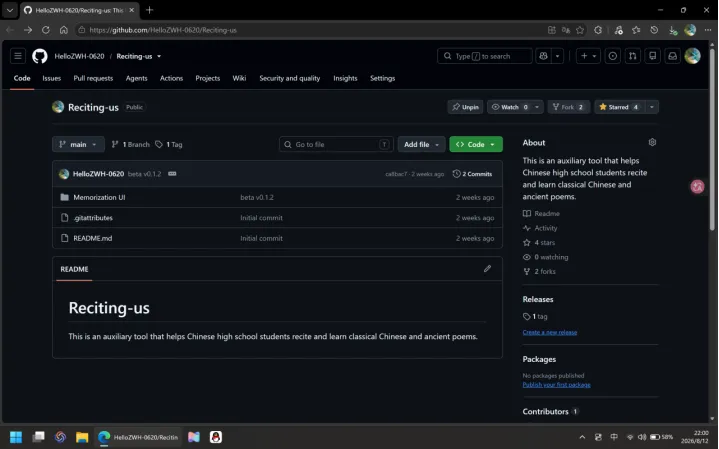Focus the Type / to search box
Screen dimensions: 719x449
(x=485, y=56)
